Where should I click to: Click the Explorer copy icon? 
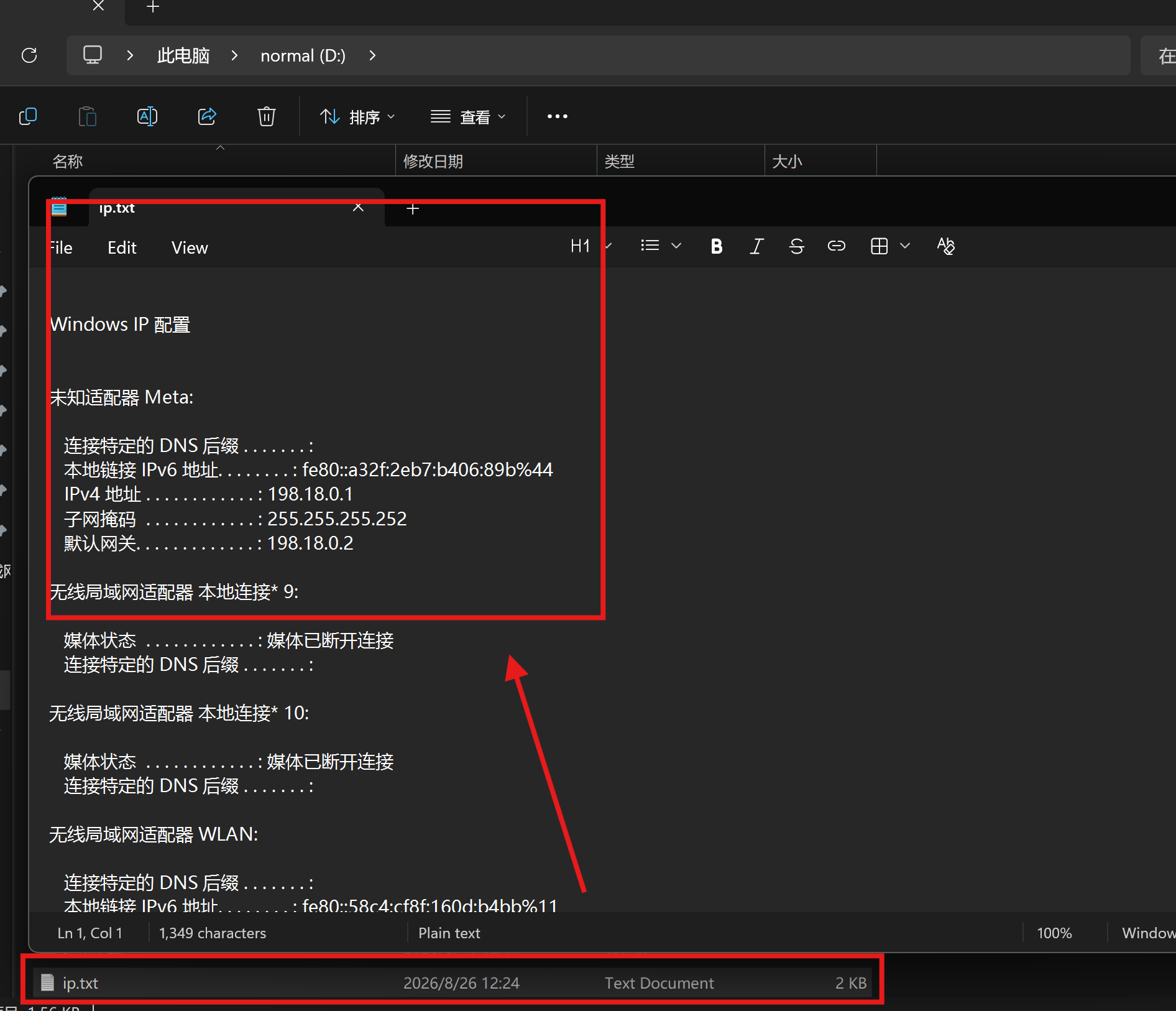pos(28,116)
